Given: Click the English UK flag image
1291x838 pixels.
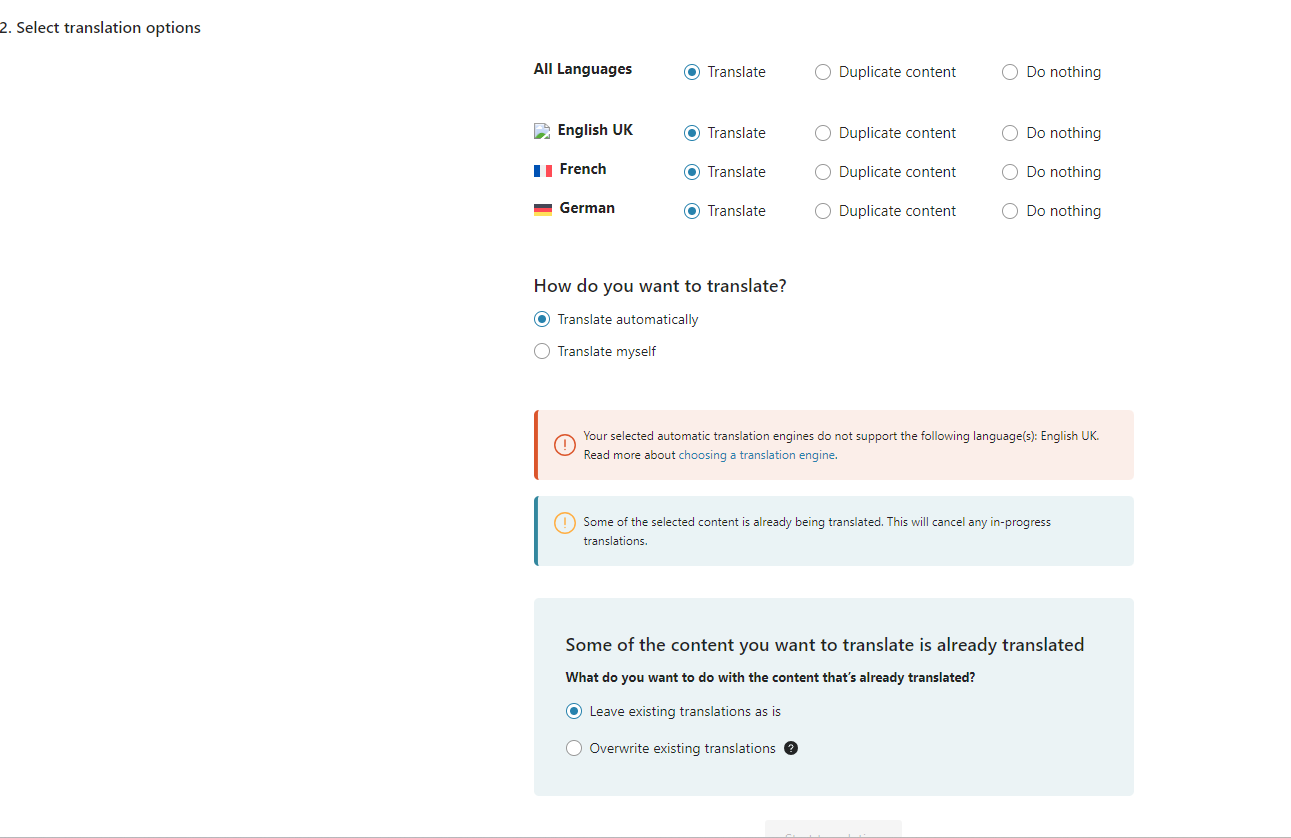Looking at the screenshot, I should [542, 131].
